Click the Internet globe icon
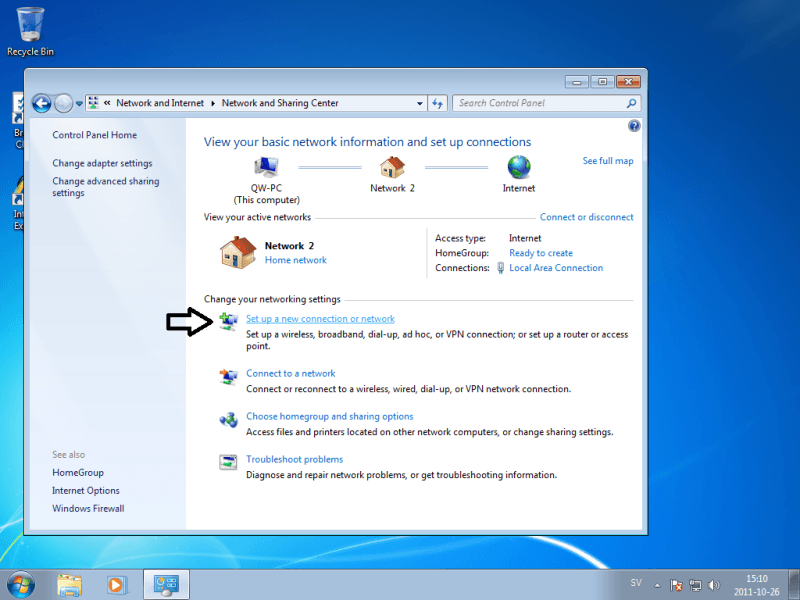The width and height of the screenshot is (800, 600). (x=518, y=167)
